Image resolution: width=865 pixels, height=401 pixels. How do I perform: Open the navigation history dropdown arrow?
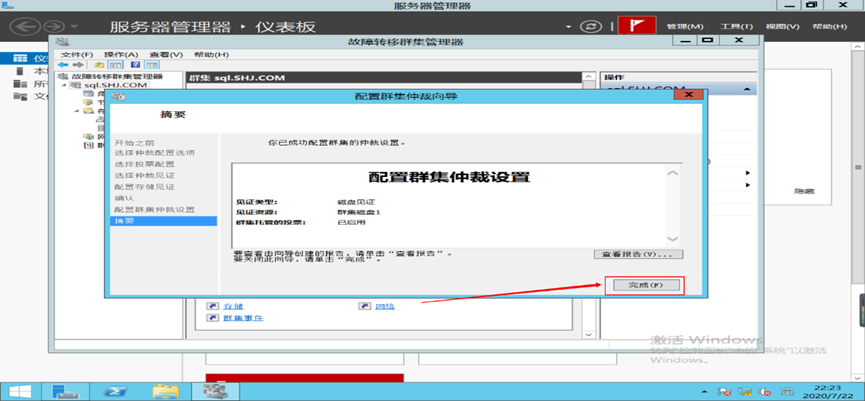coord(74,26)
